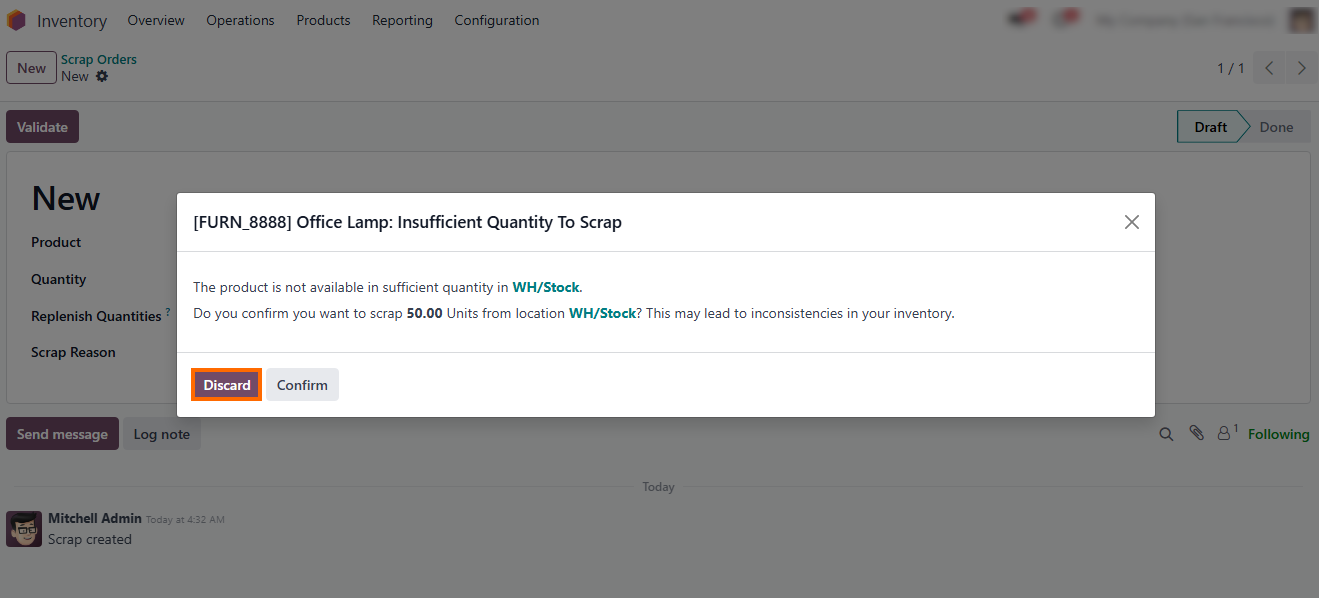This screenshot has width=1319, height=598.
Task: Show followers list via person icon
Action: (x=1226, y=433)
